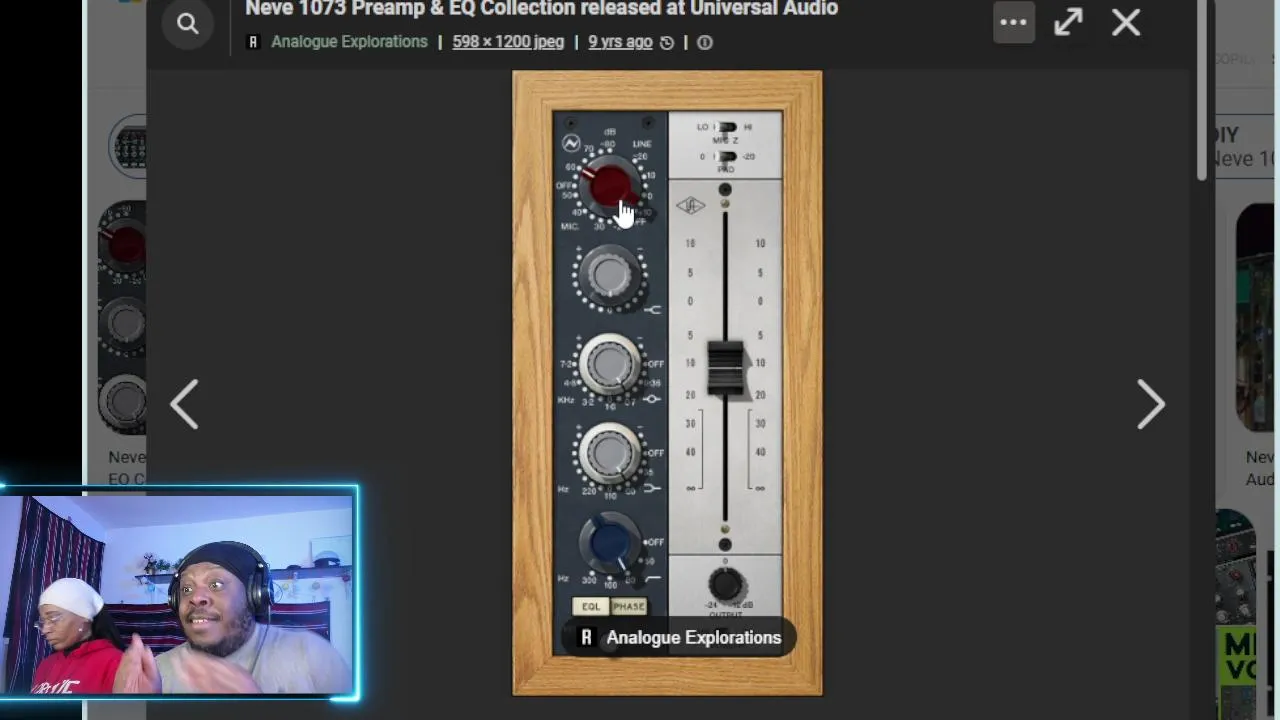Image resolution: width=1280 pixels, height=720 pixels.
Task: Expand image with diagonal arrows icon
Action: pyautogui.click(x=1068, y=22)
